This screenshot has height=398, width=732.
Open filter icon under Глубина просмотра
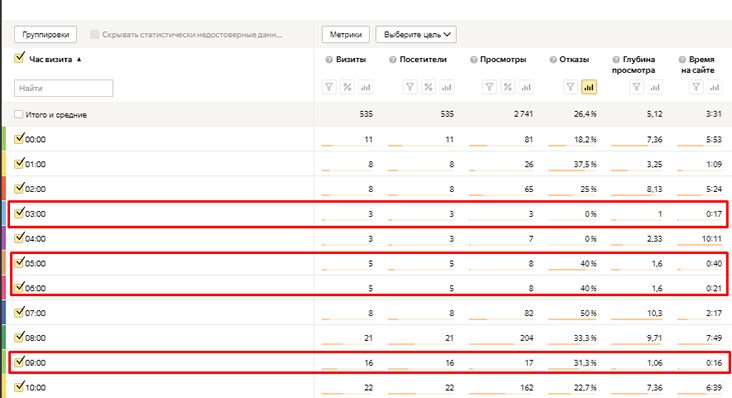pos(636,87)
